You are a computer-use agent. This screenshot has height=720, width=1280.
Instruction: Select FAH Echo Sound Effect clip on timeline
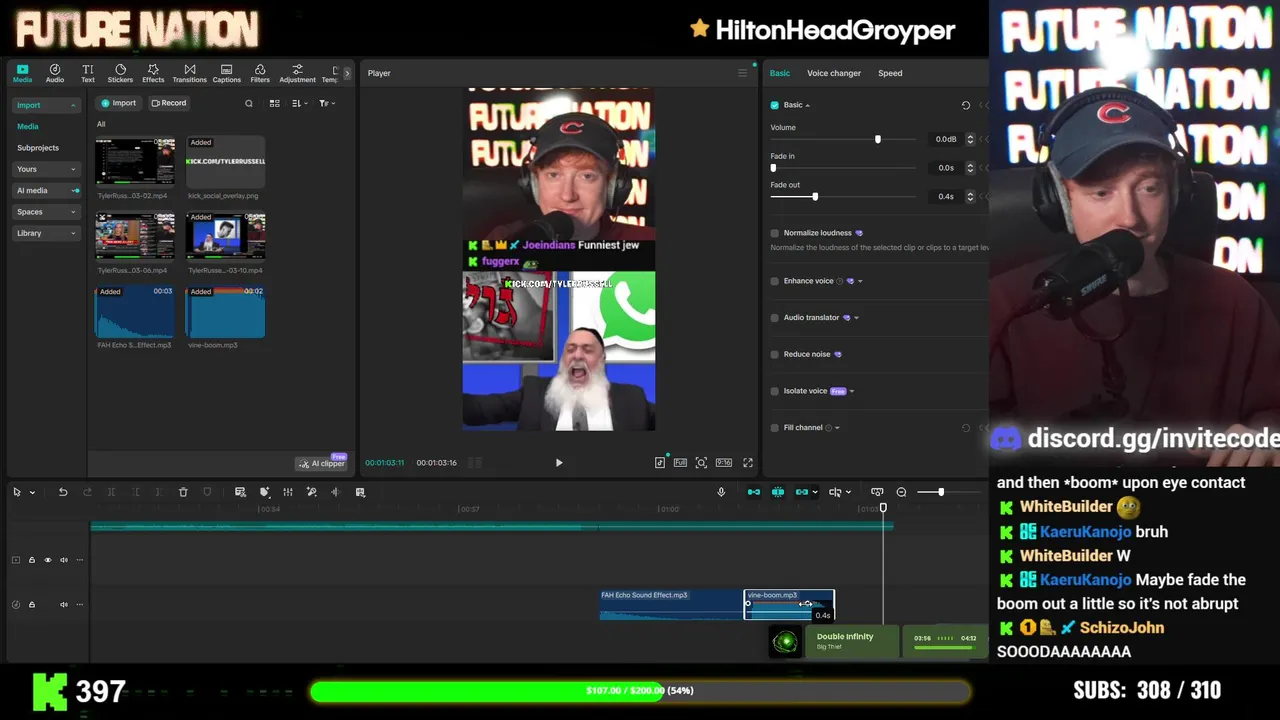click(671, 604)
